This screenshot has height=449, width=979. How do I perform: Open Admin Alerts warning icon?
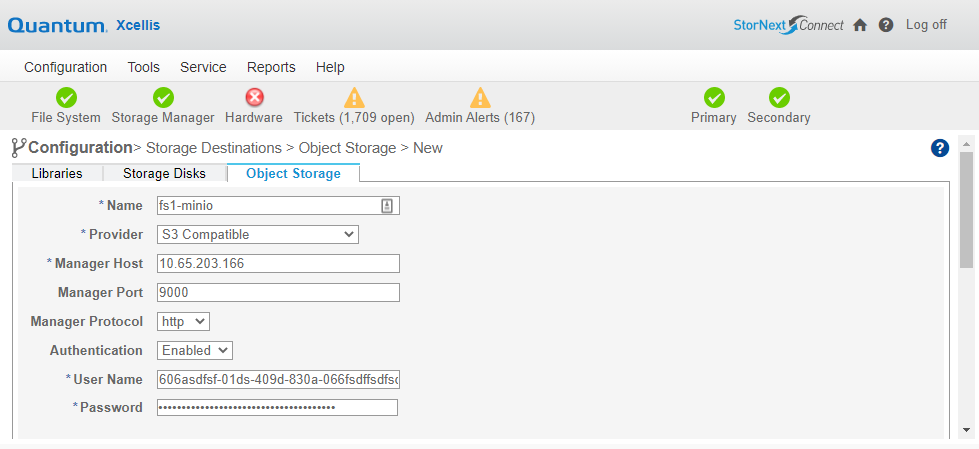click(480, 97)
